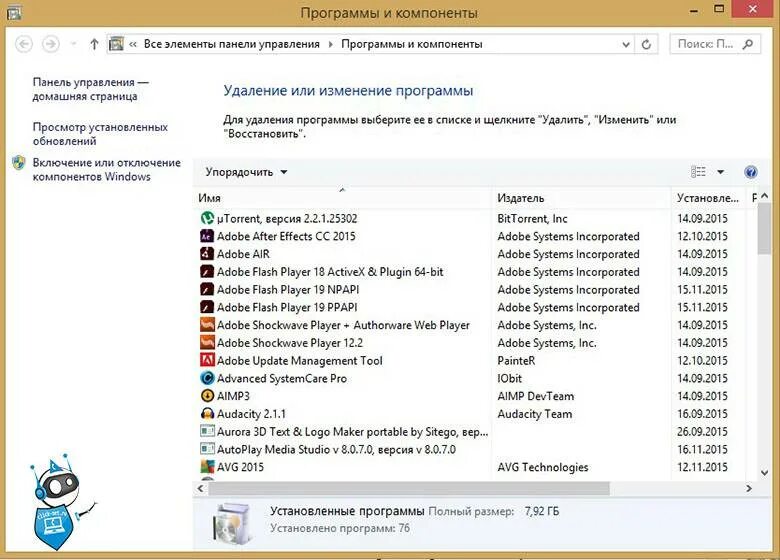Click the Adobe Flash Player 19 NPAPI icon
Screen dimensions: 780x560
207,289
